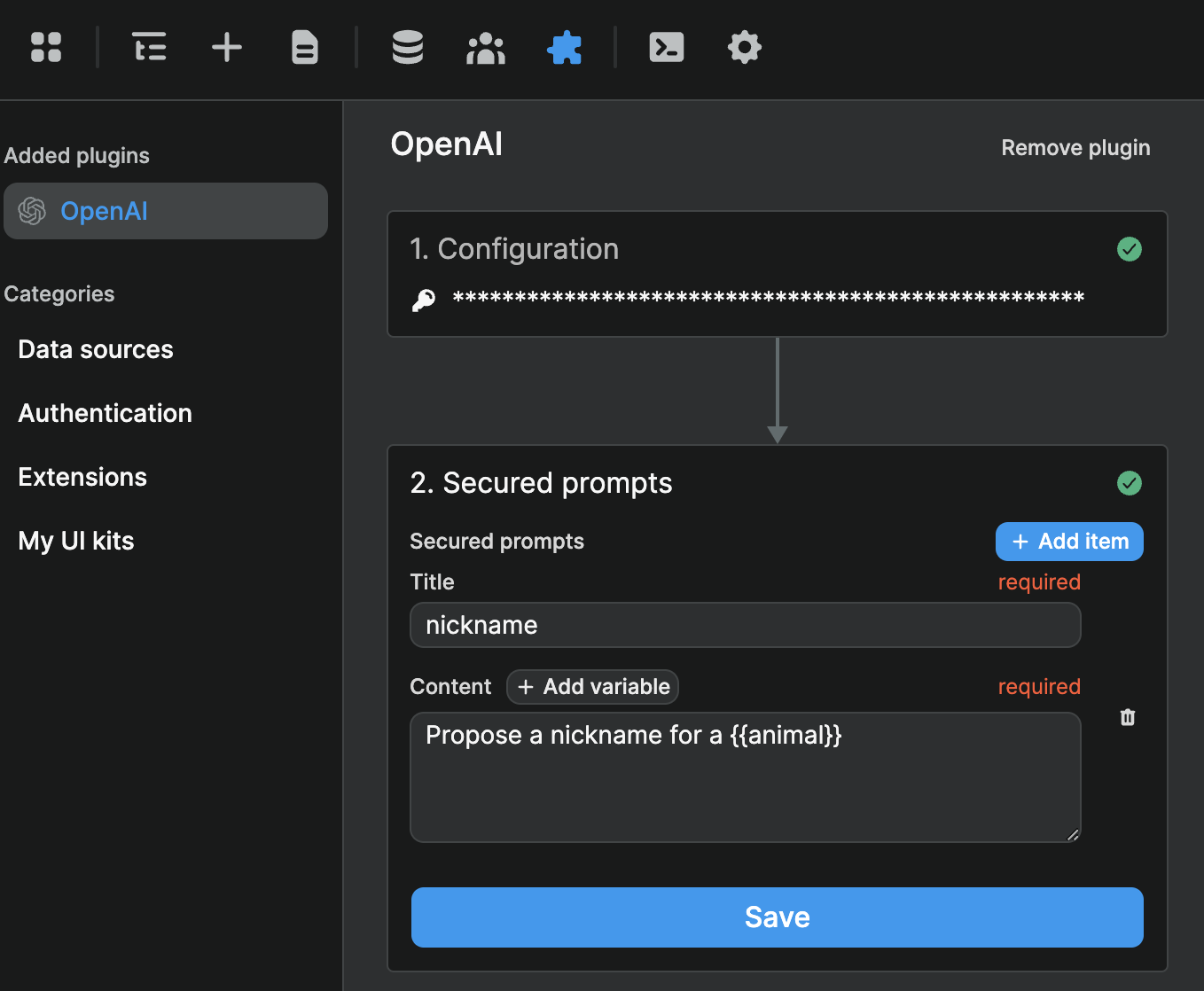This screenshot has width=1204, height=991.
Task: Open the pages panel icon
Action: pos(304,48)
